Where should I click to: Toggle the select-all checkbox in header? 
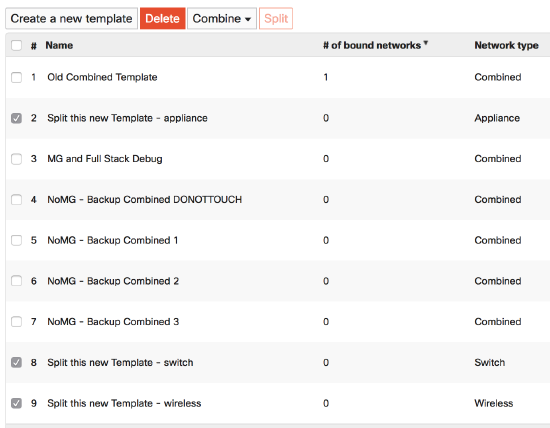[x=16, y=45]
